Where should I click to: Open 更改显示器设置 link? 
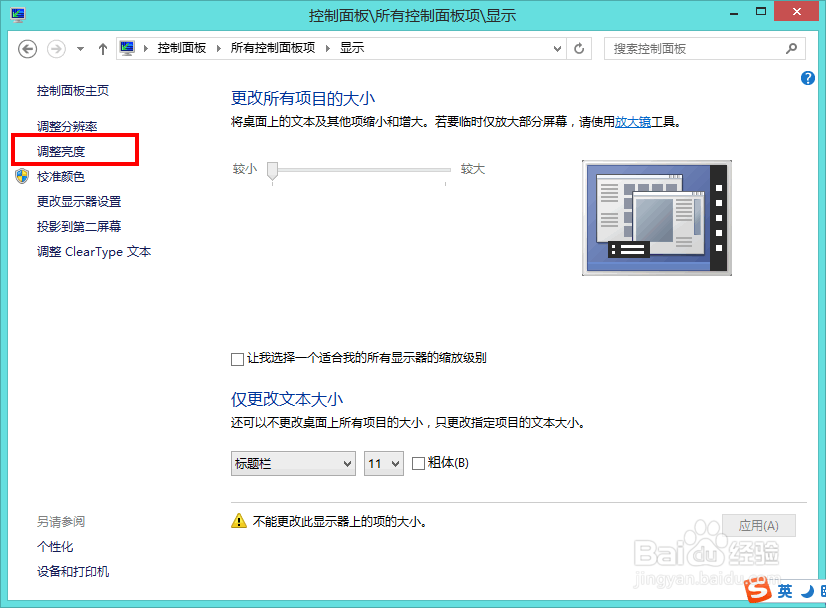pos(79,201)
